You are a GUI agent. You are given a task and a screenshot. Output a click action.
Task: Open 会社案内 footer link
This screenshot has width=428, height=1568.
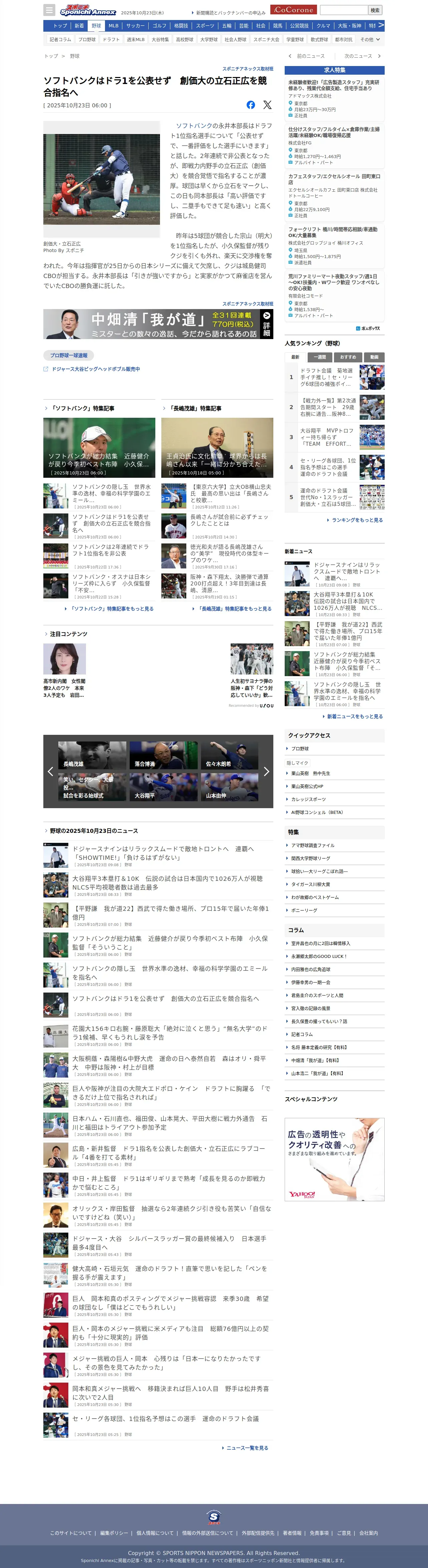pos(368,1533)
